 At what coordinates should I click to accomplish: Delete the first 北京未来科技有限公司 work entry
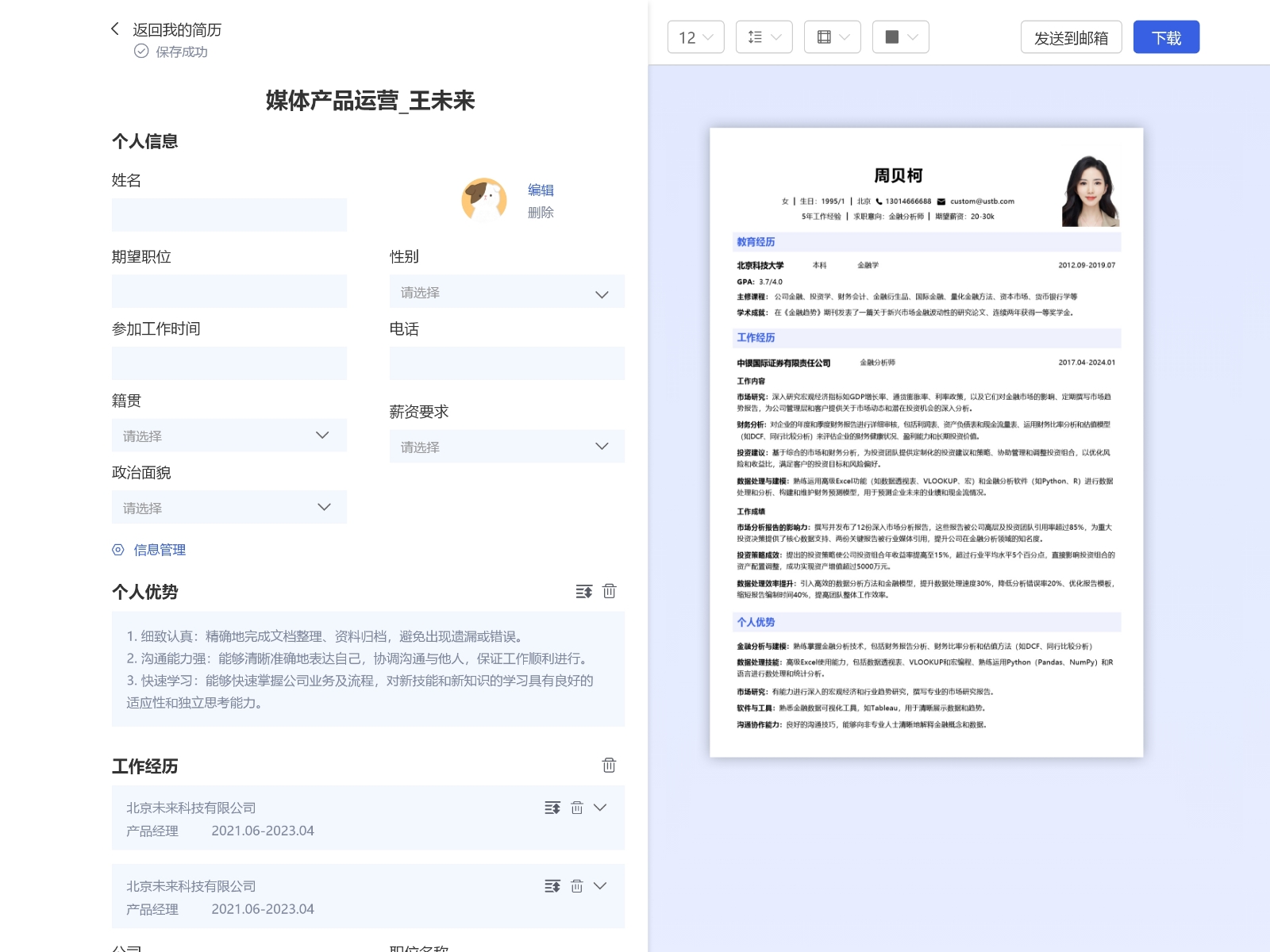pyautogui.click(x=577, y=808)
